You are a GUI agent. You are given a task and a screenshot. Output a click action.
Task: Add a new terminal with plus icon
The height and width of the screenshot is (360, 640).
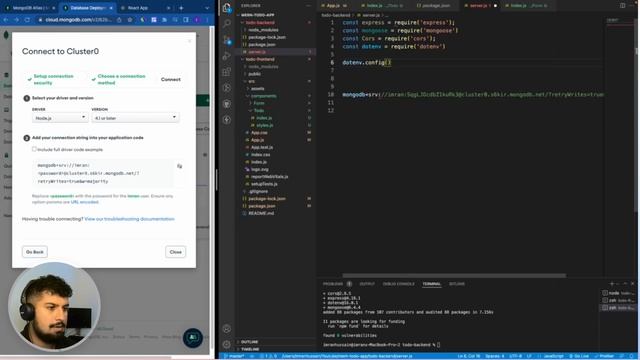pyautogui.click(x=611, y=284)
